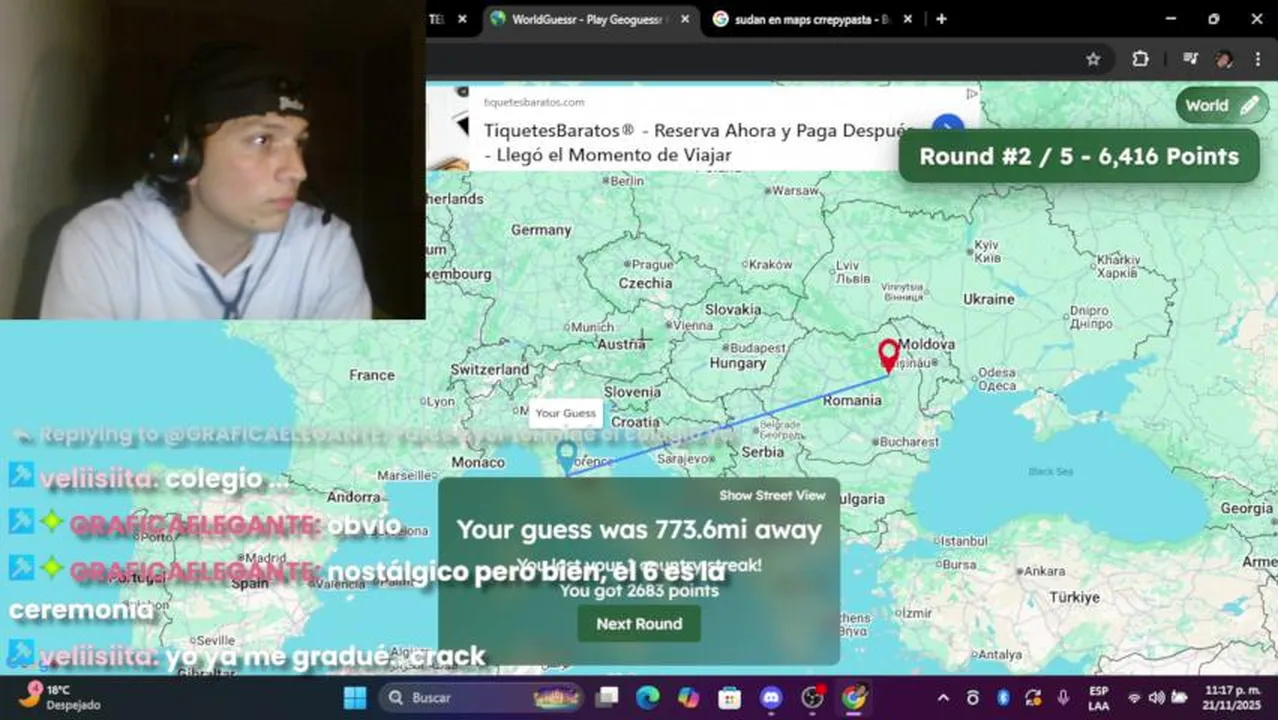The width and height of the screenshot is (1278, 720).
Task: Bookmark this page with the star icon
Action: pyautogui.click(x=1093, y=59)
